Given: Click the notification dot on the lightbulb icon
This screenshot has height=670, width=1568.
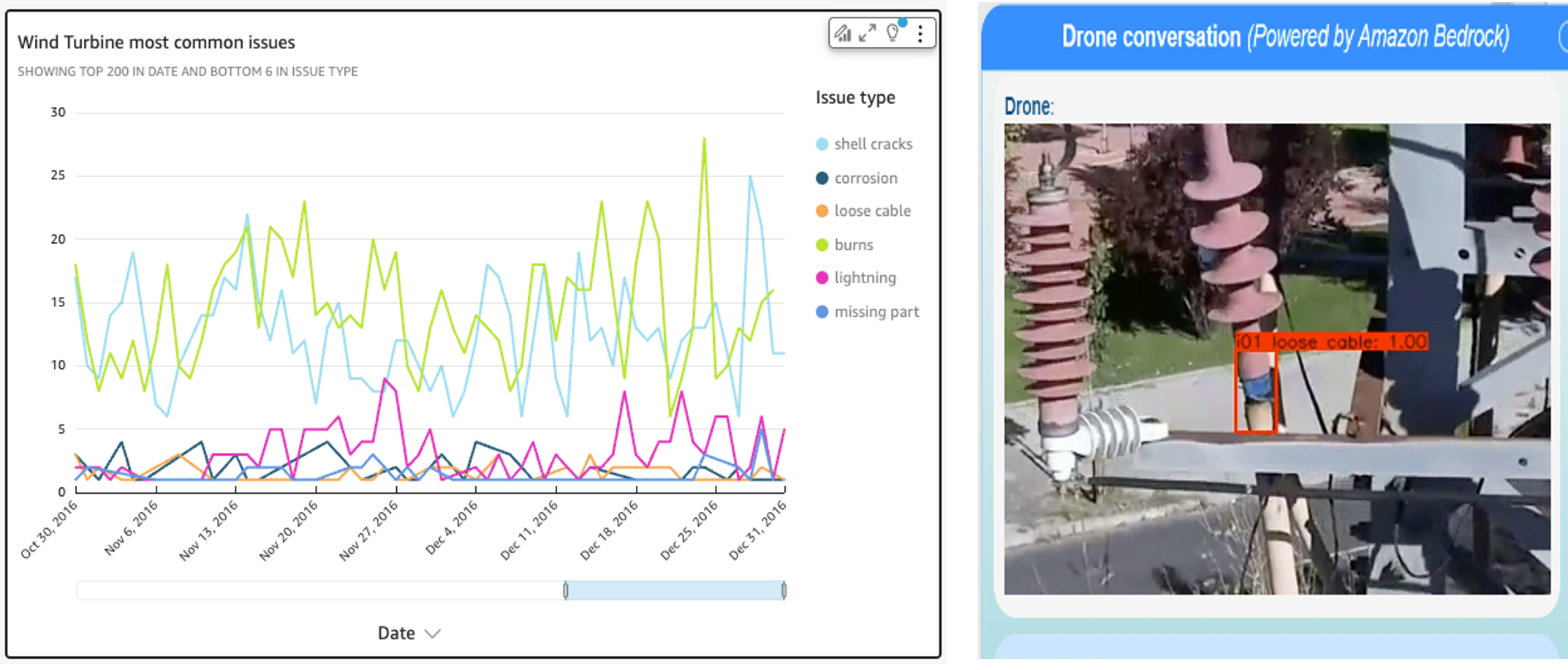Looking at the screenshot, I should [x=903, y=23].
